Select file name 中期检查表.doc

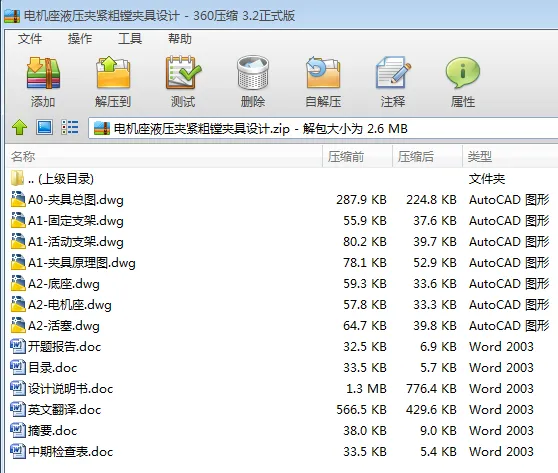(70, 452)
